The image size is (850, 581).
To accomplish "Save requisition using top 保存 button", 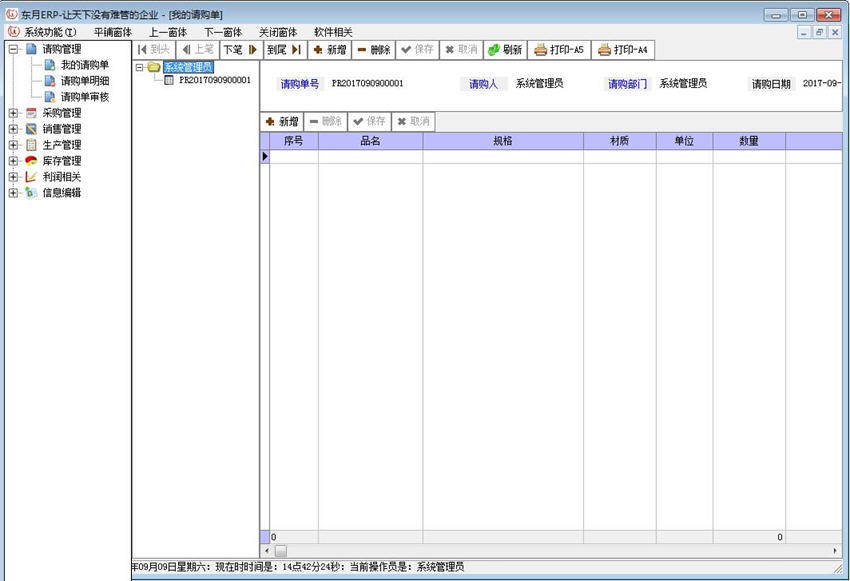I will (x=417, y=50).
